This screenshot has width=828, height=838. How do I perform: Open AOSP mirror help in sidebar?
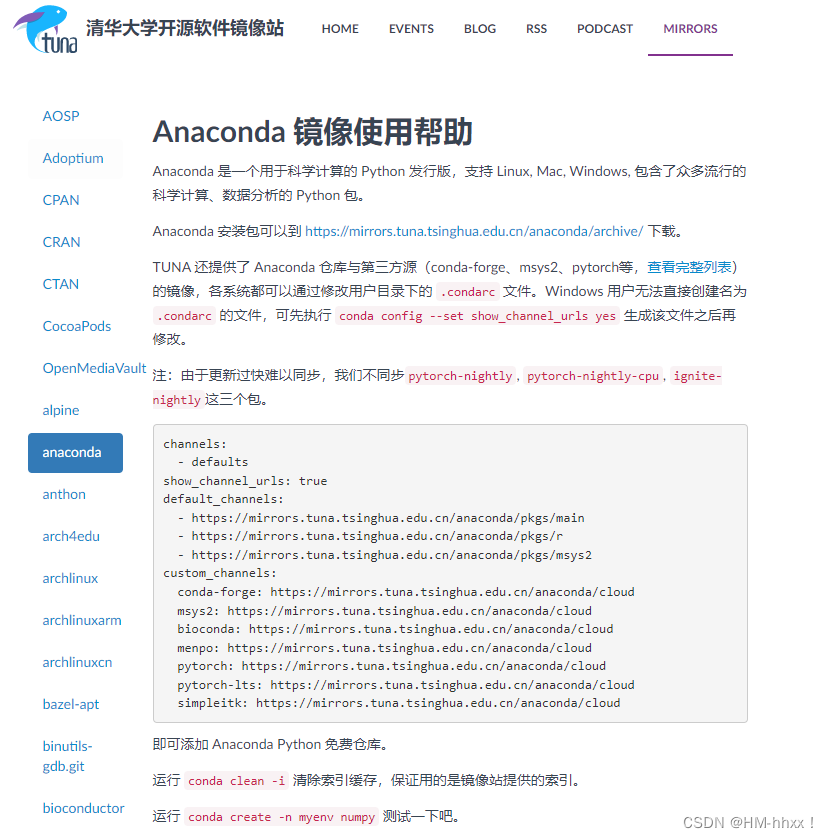click(x=61, y=116)
